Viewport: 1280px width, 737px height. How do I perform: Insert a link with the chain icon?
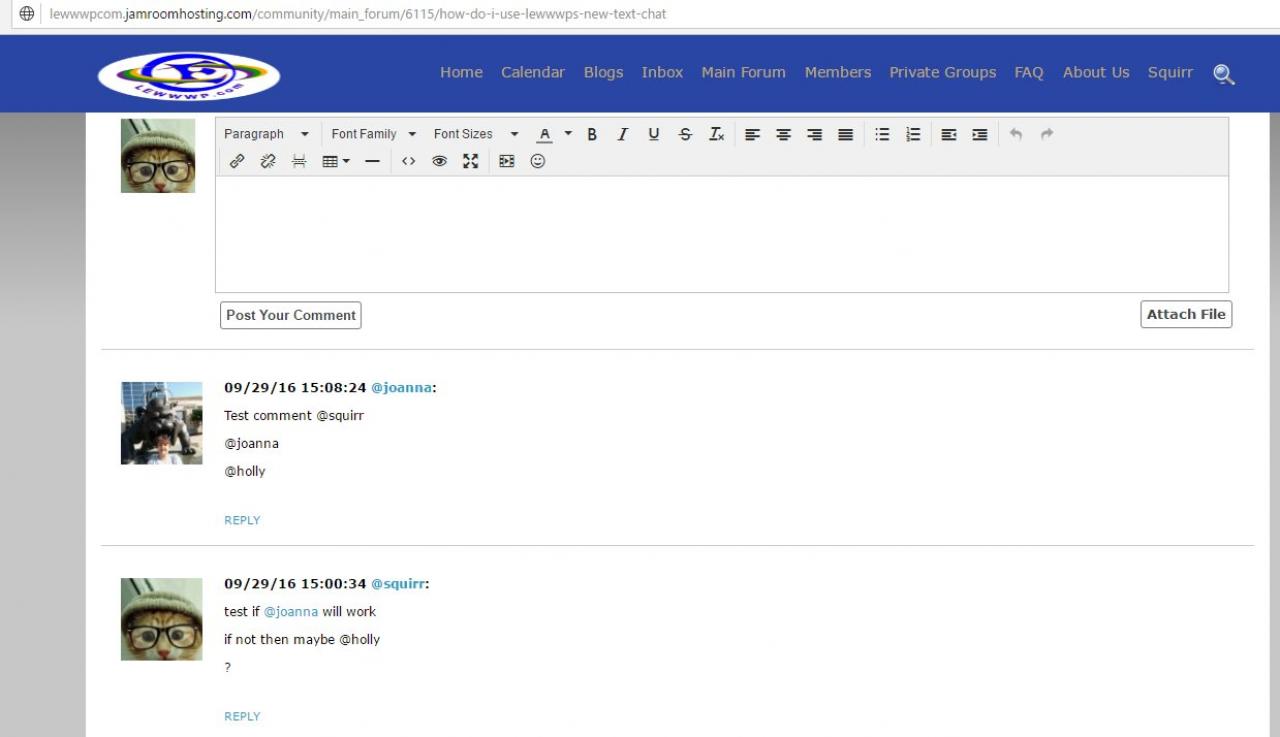[237, 161]
